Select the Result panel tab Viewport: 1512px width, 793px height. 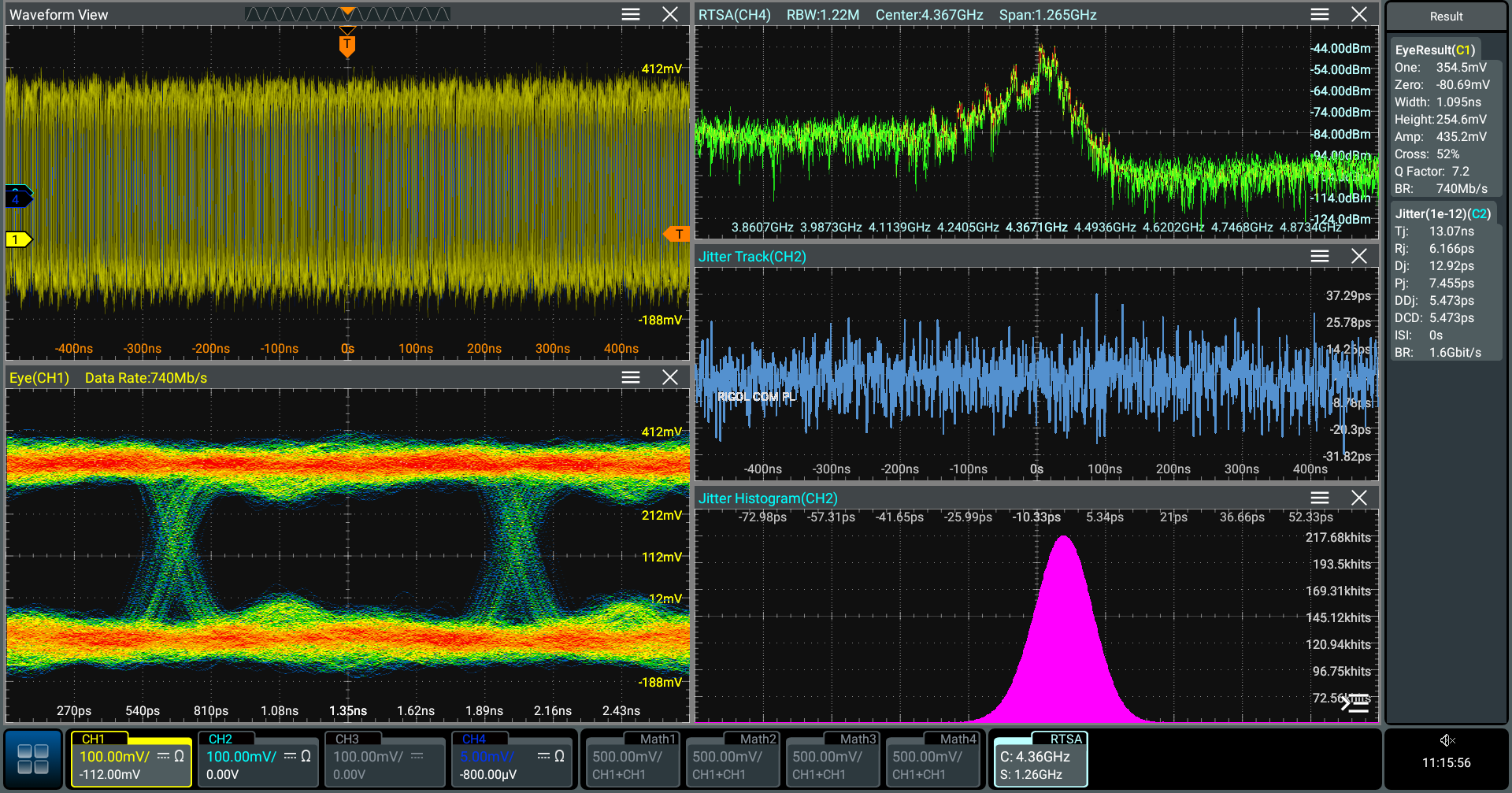(1446, 17)
